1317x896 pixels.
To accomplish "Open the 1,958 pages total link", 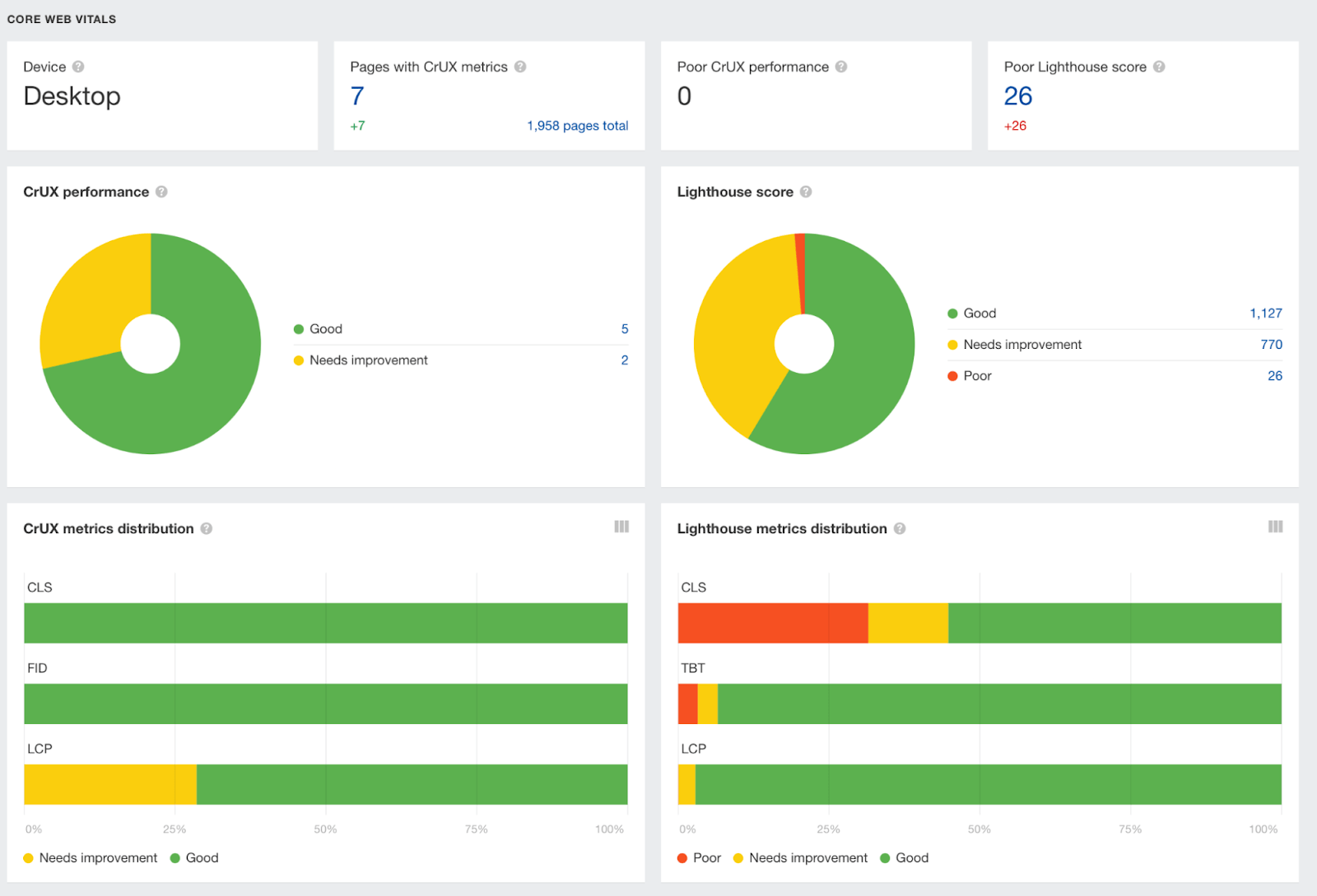I will [x=577, y=125].
